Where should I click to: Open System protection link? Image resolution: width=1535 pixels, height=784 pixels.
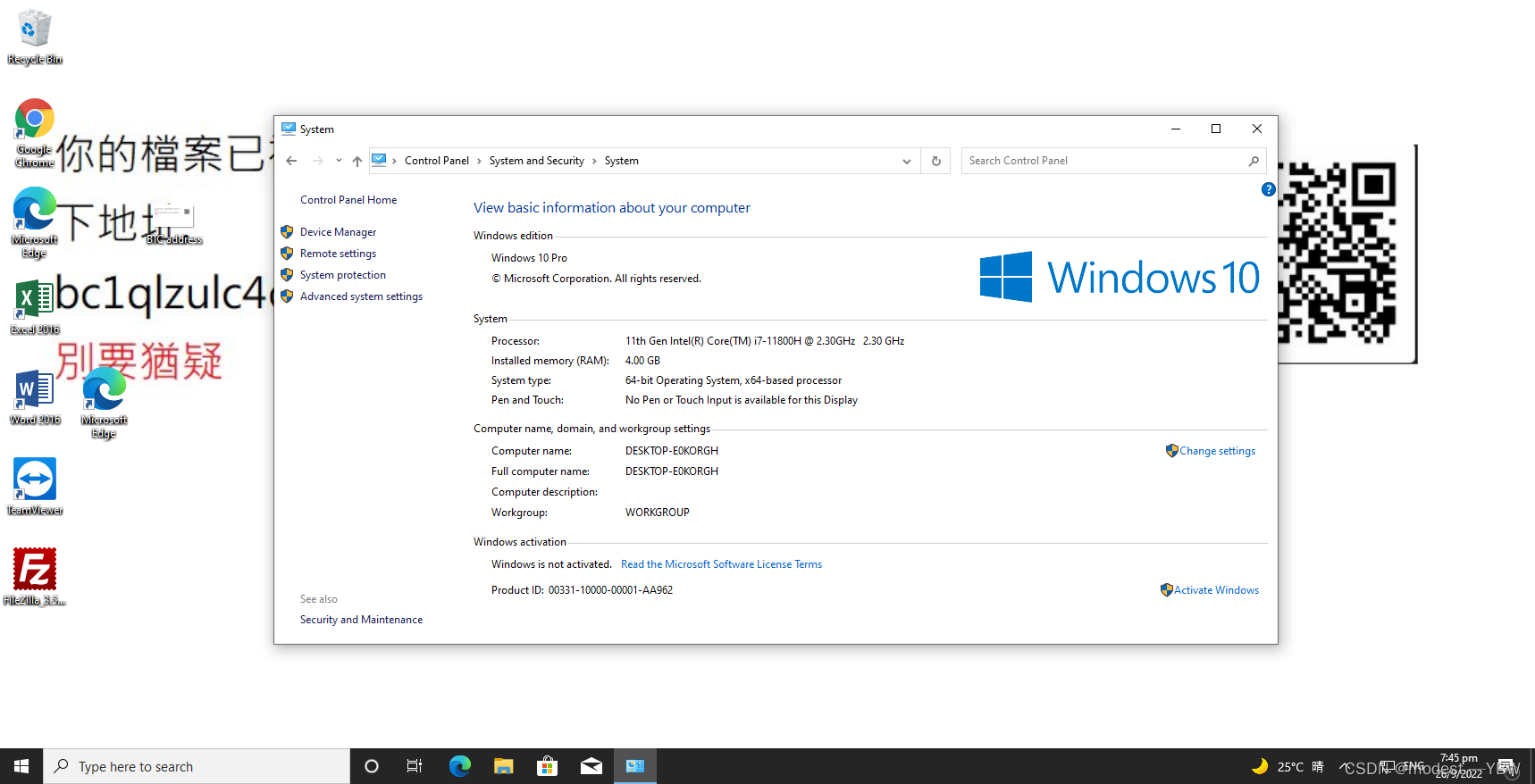343,275
